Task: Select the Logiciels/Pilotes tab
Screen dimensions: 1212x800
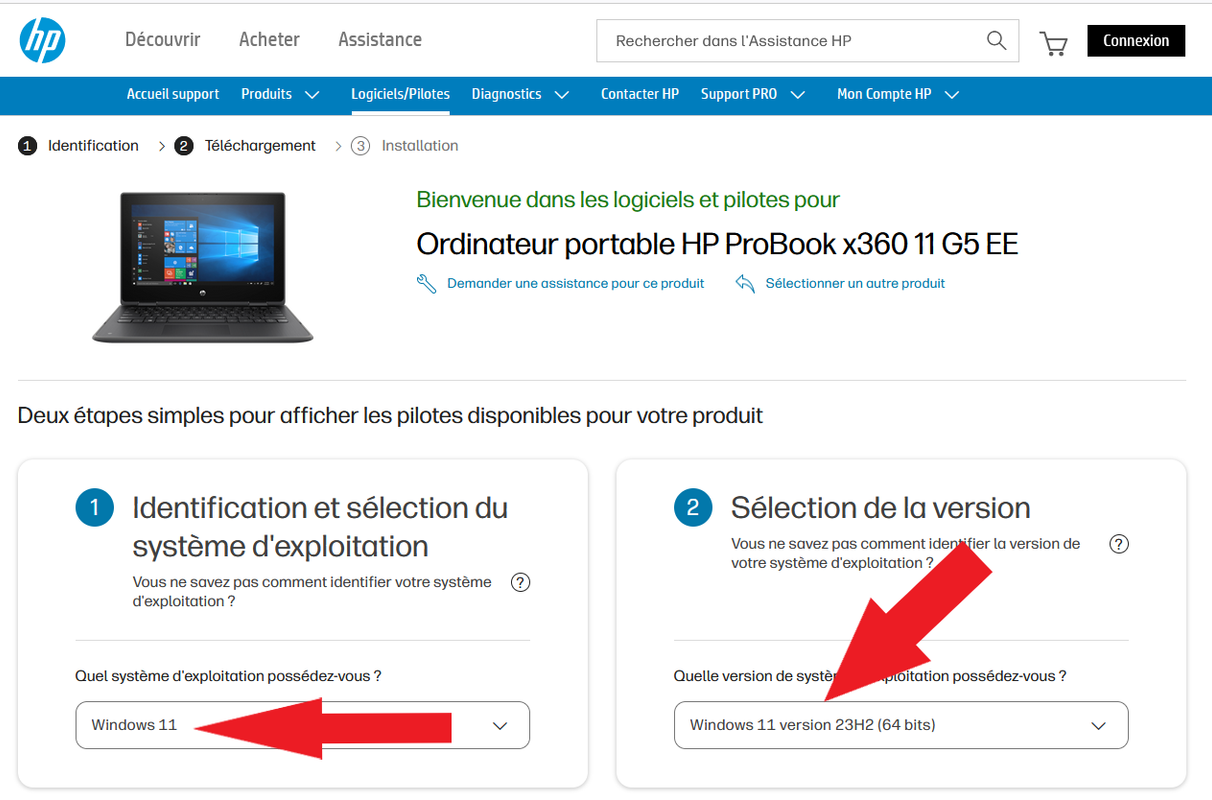Action: tap(400, 94)
